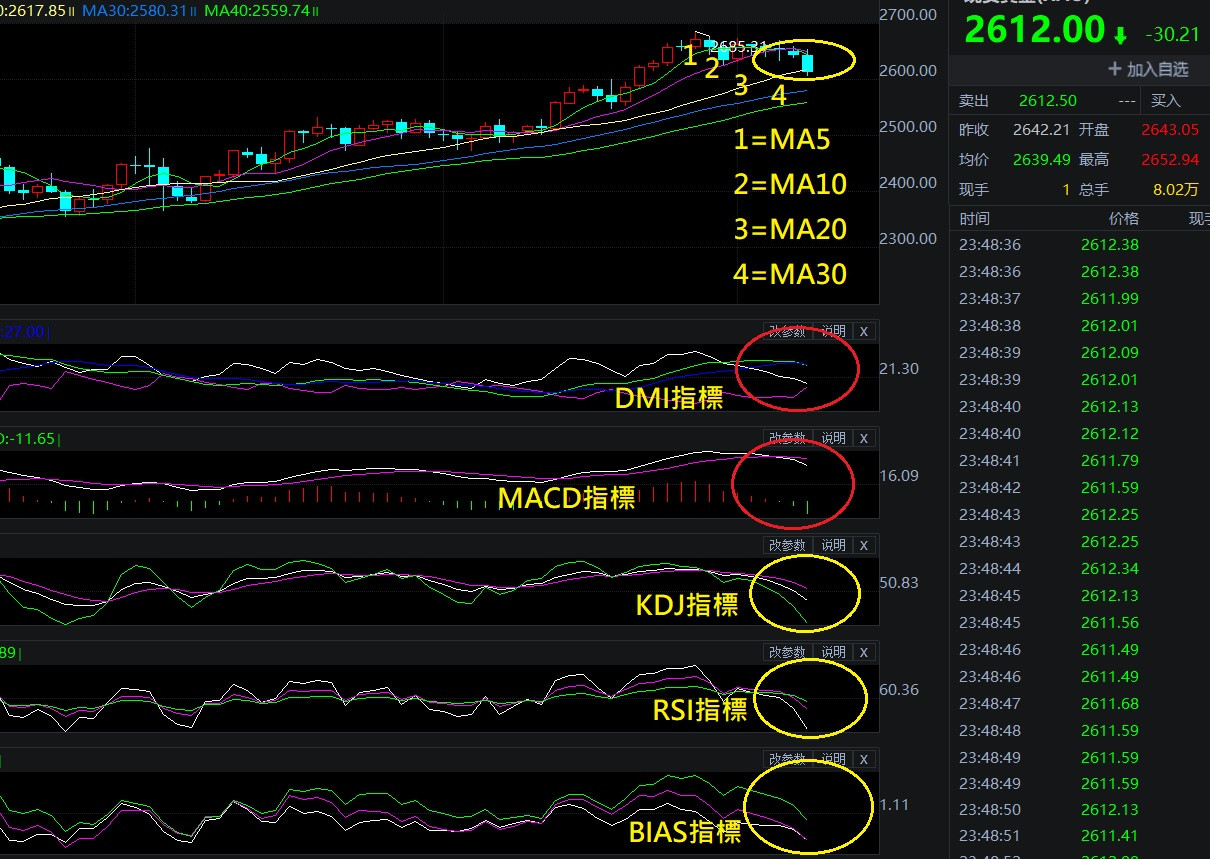
Task: Close the 16.09 indicator panel with X
Action: coord(865,438)
